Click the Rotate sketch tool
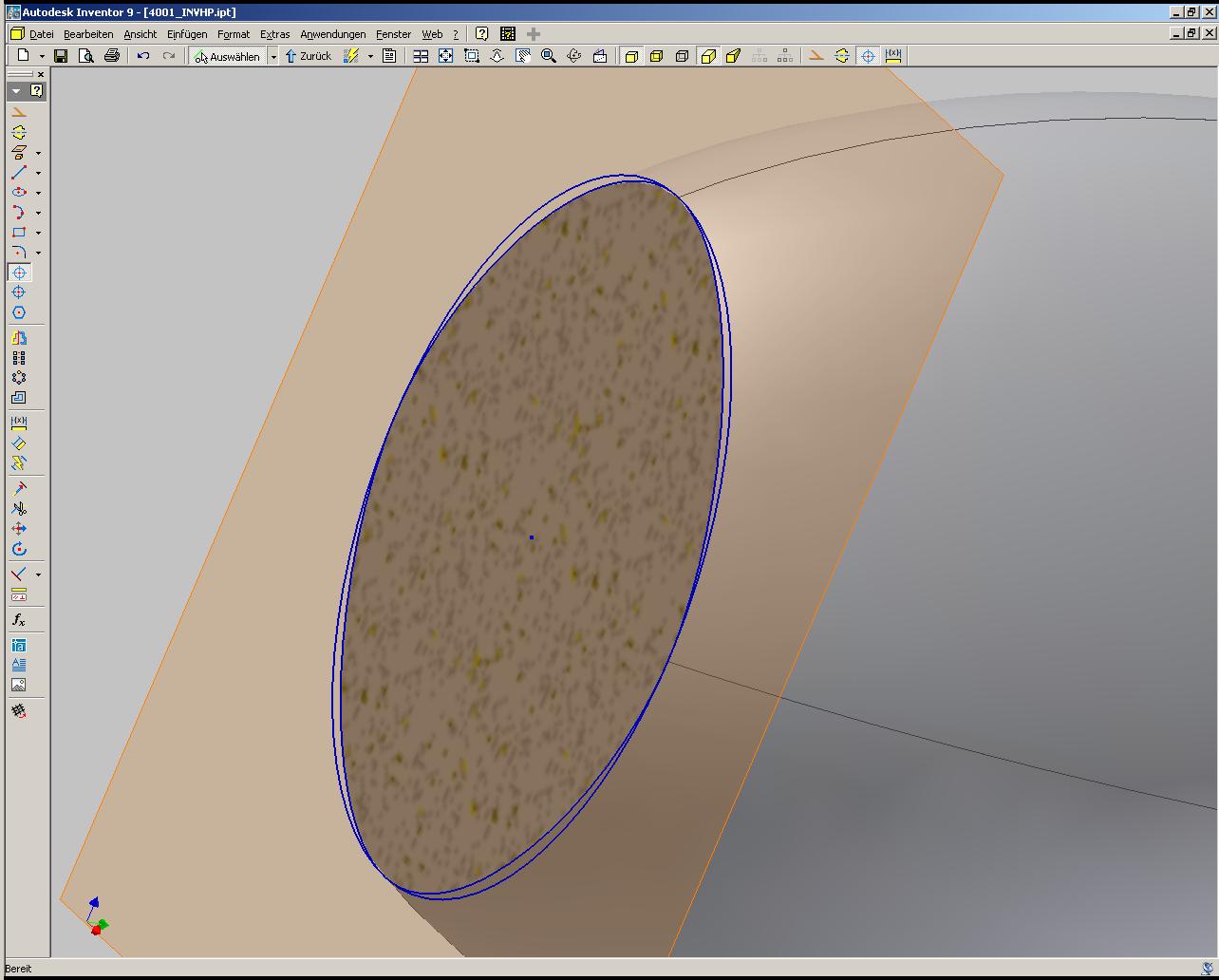Viewport: 1219px width, 980px height. point(18,549)
